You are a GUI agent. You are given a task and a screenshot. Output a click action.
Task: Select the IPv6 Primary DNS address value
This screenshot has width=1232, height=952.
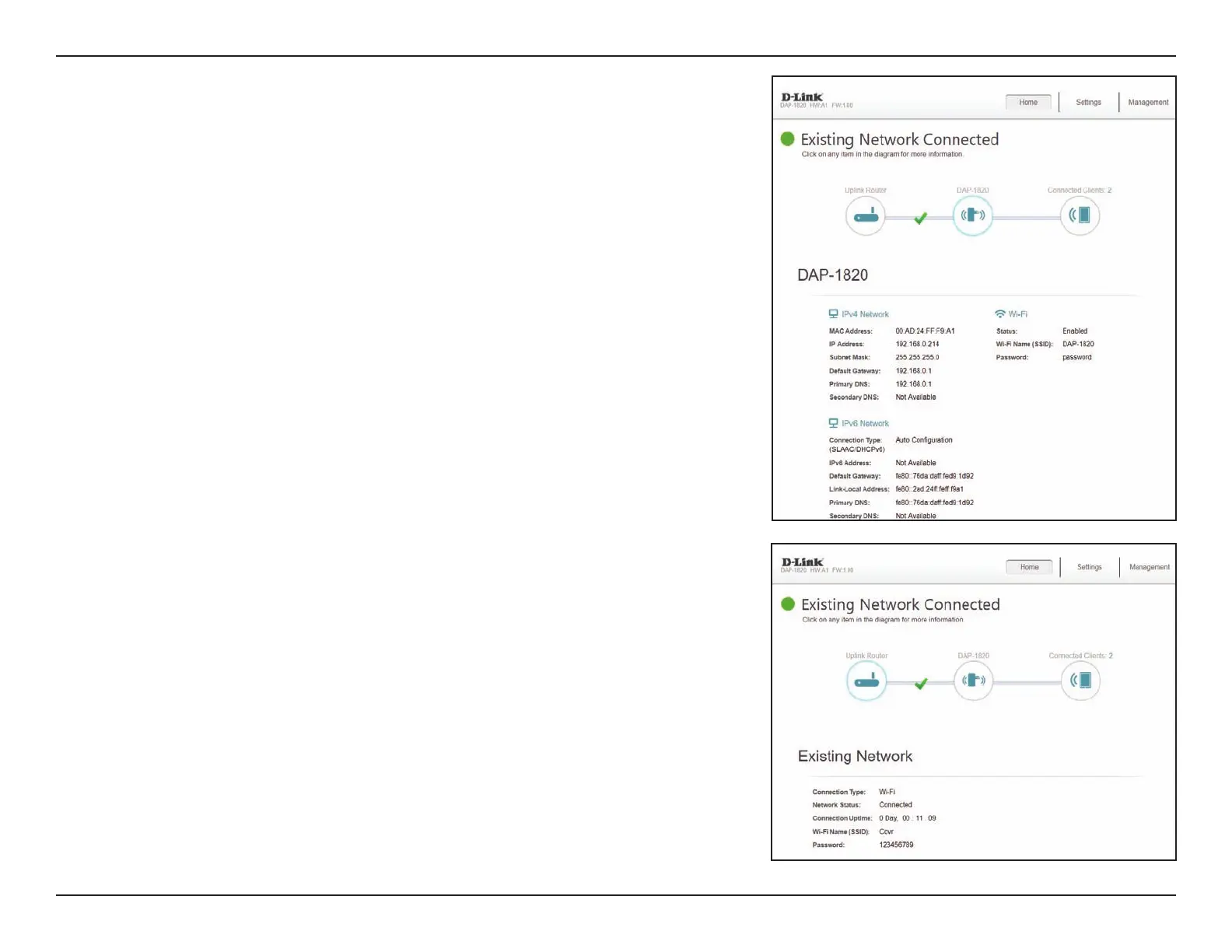pos(934,502)
